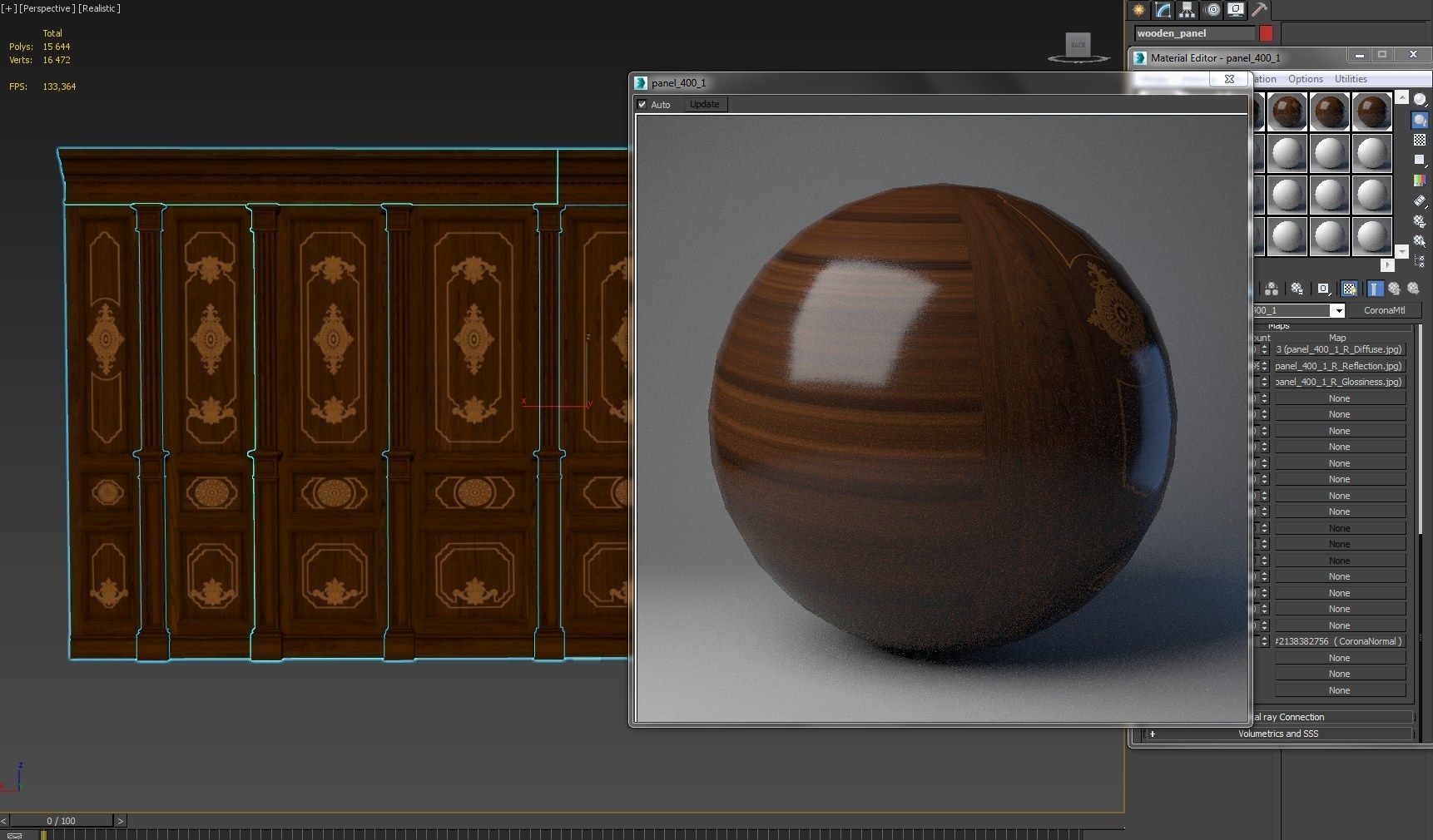This screenshot has height=840, width=1433.
Task: Open the Utilities hammer panel tab
Action: [x=1259, y=10]
